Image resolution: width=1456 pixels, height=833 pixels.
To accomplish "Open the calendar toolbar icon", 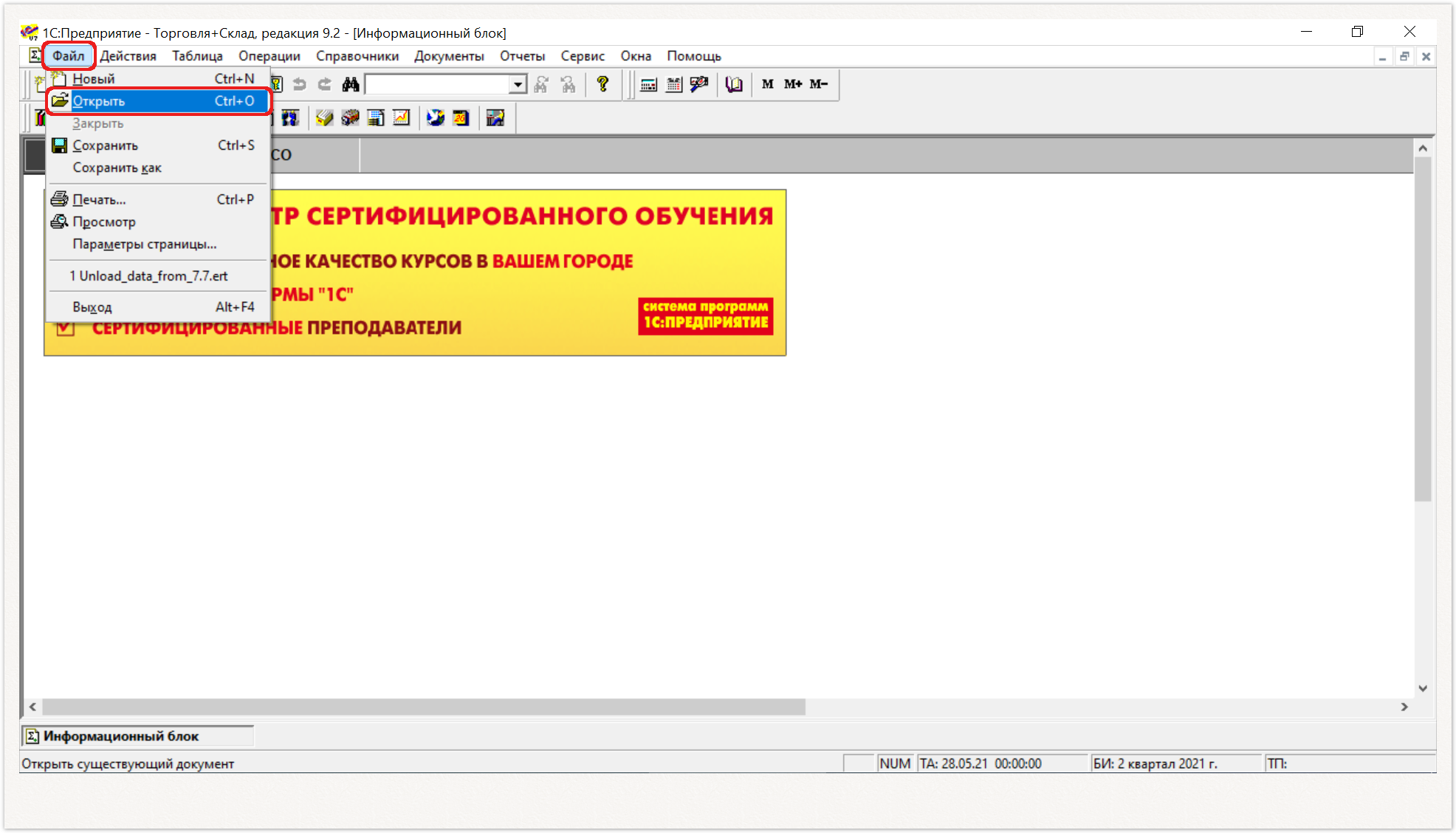I will click(673, 84).
